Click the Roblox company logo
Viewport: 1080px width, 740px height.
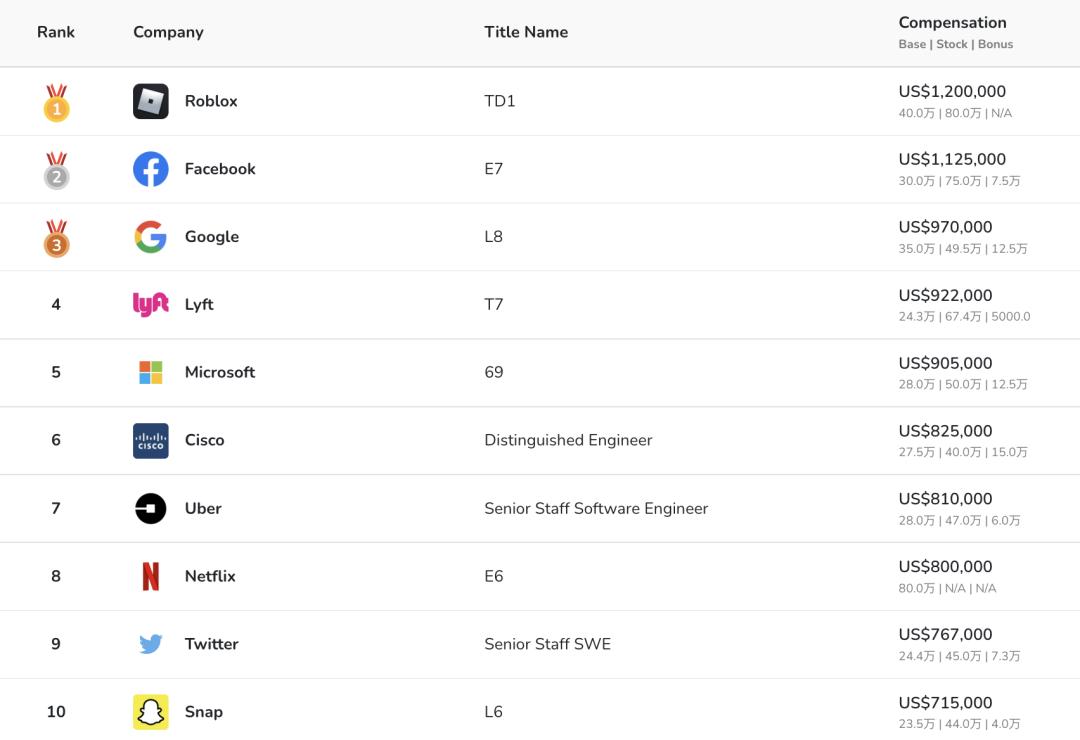pos(151,101)
